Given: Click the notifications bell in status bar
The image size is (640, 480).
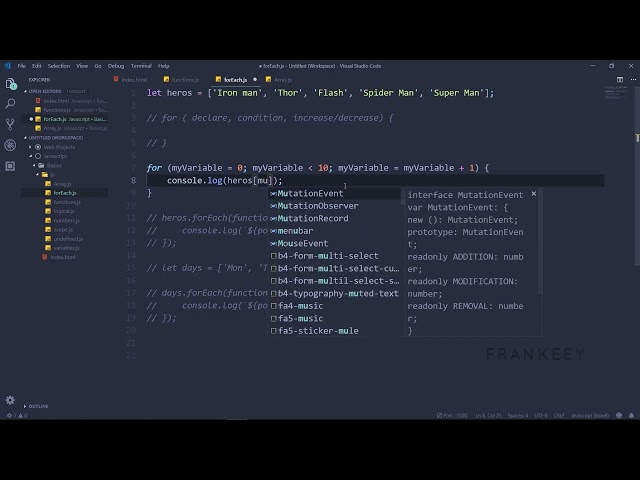Looking at the screenshot, I should point(631,416).
